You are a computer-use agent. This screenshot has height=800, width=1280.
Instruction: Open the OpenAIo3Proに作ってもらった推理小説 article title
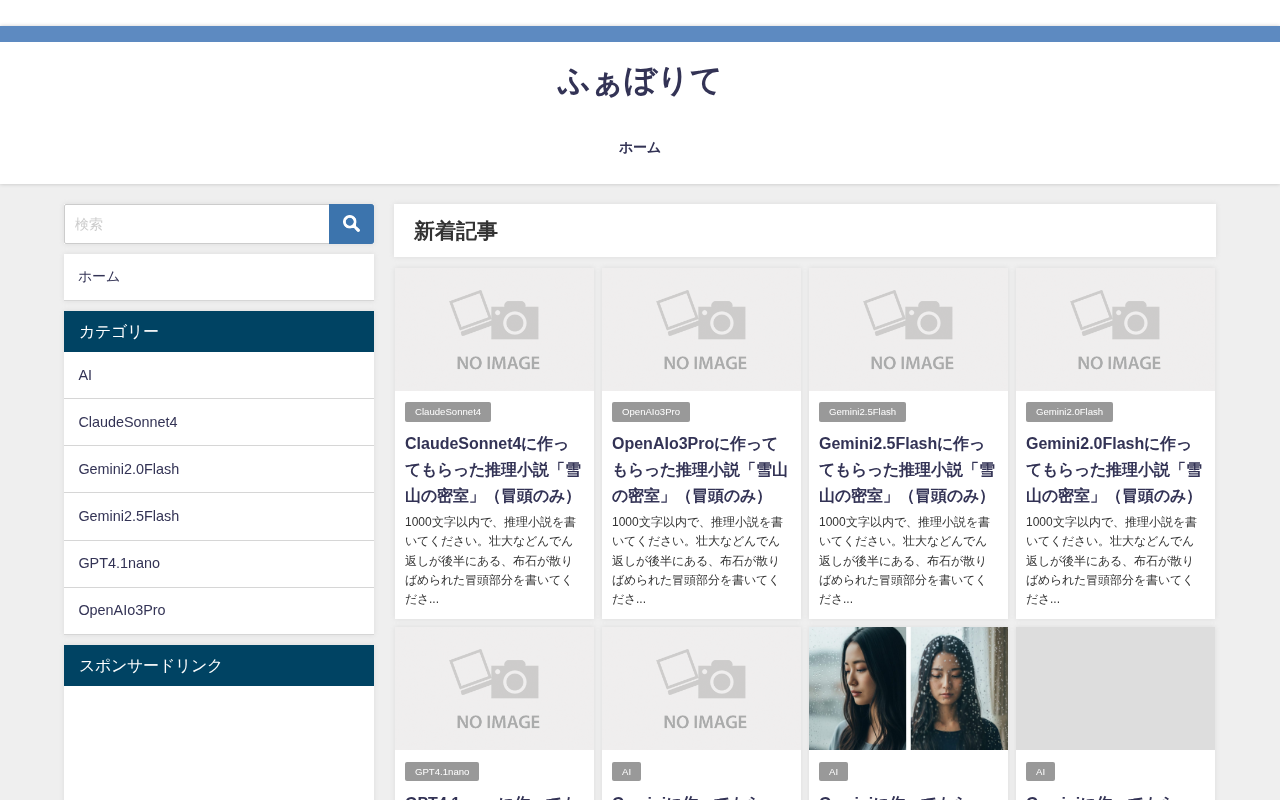(x=701, y=470)
